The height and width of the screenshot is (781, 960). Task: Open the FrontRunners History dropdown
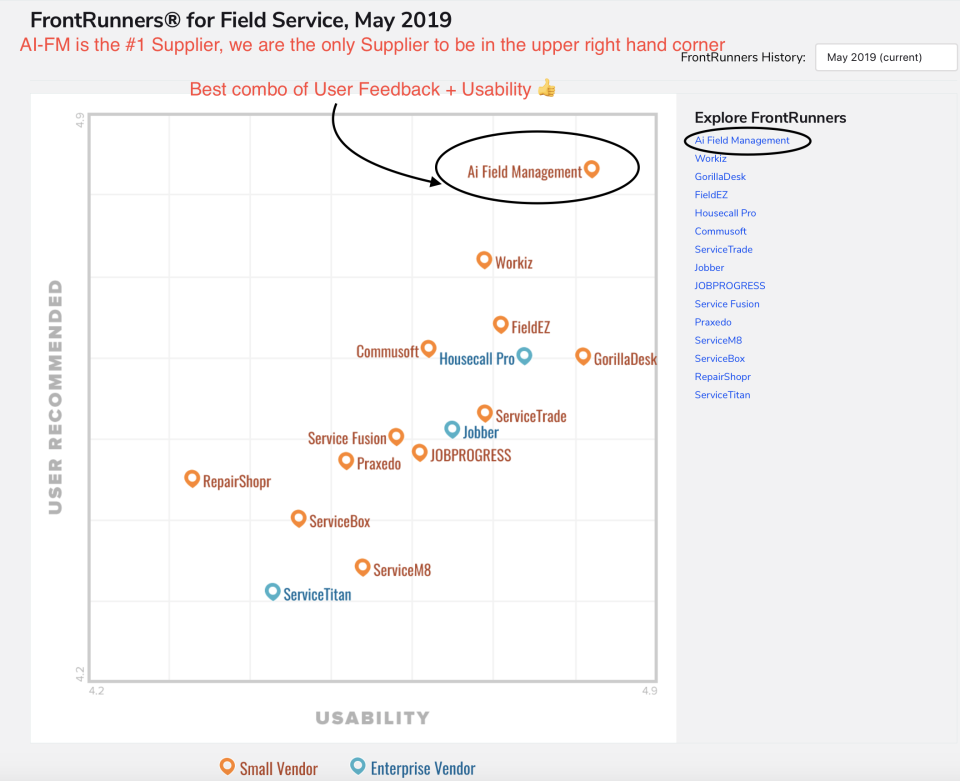coord(886,57)
